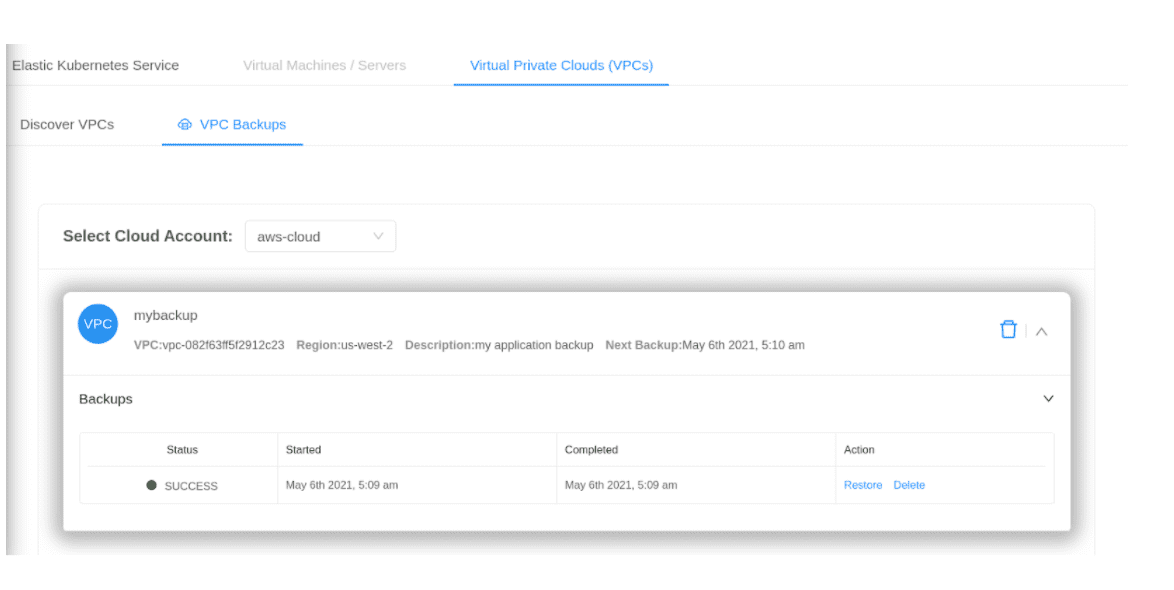Click the Next Backup date text
Screen dimensions: 1174x590
coord(705,345)
